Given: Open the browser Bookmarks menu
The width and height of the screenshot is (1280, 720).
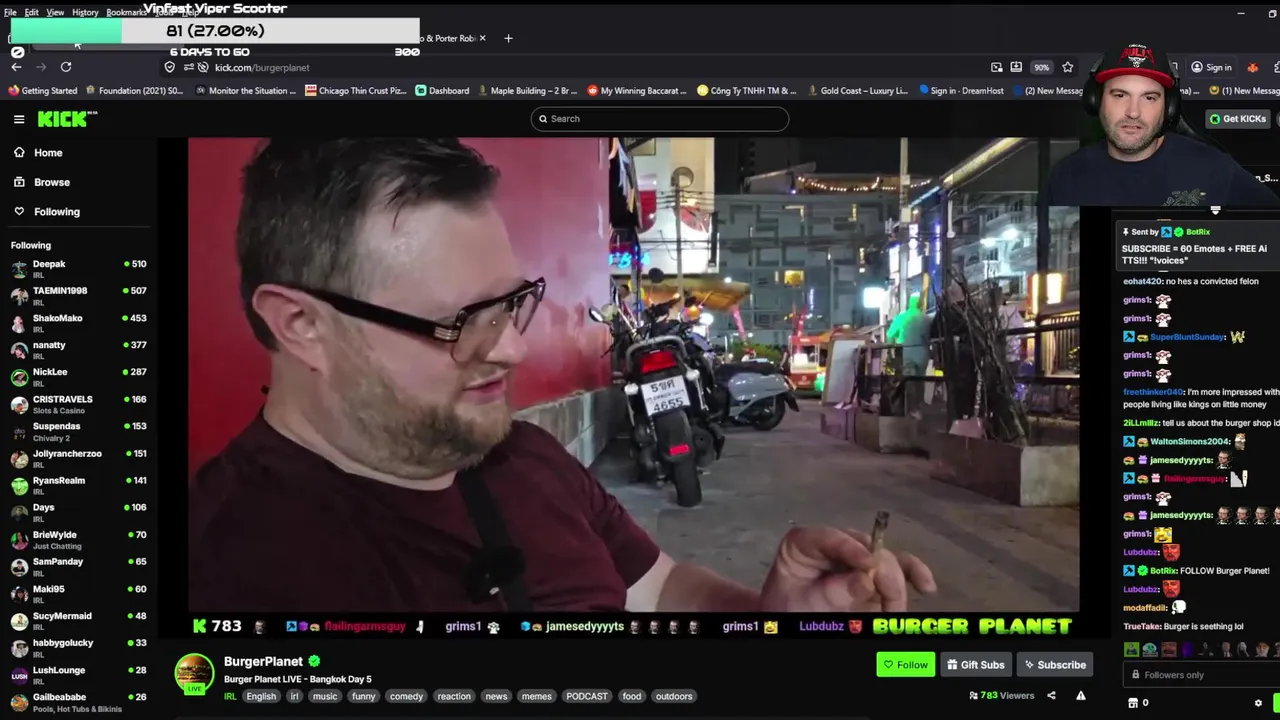Looking at the screenshot, I should pyautogui.click(x=126, y=12).
